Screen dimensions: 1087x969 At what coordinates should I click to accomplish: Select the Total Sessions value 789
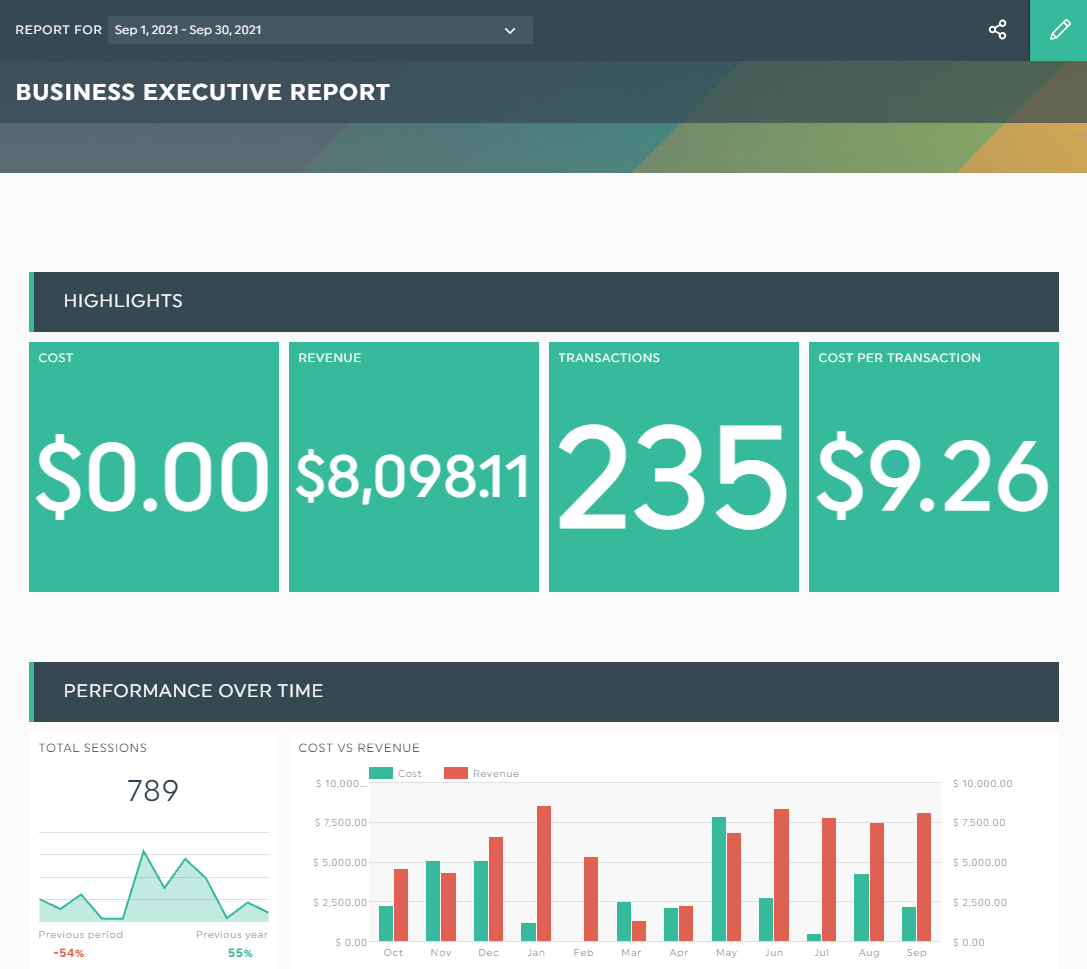tap(154, 791)
